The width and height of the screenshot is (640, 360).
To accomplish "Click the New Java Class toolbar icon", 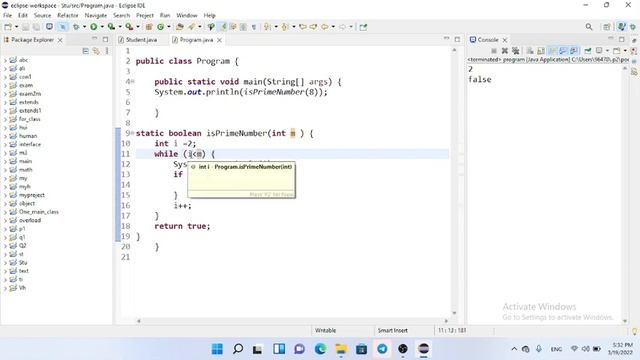I will [160, 27].
